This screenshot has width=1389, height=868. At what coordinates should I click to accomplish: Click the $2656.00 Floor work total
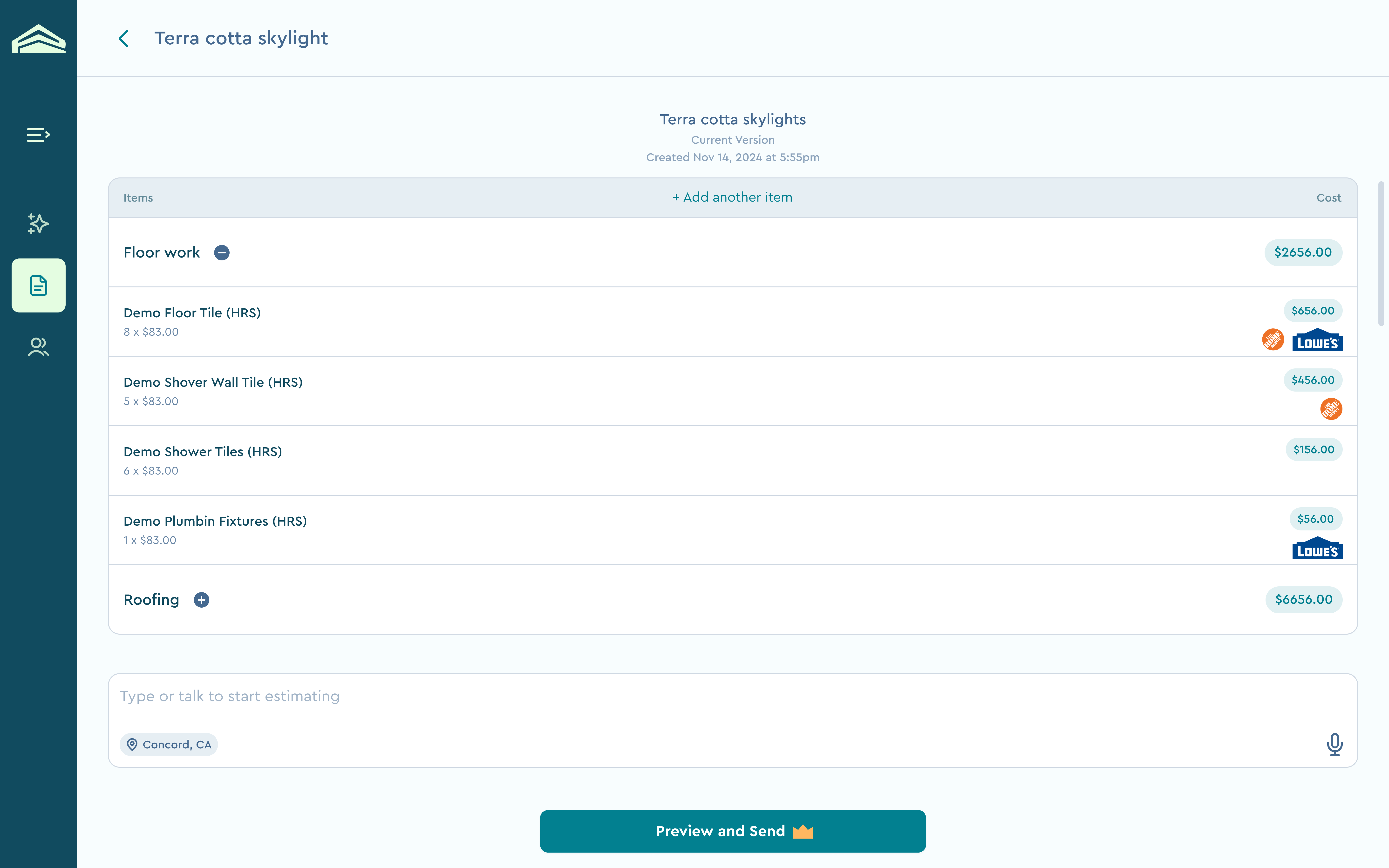[x=1303, y=253]
